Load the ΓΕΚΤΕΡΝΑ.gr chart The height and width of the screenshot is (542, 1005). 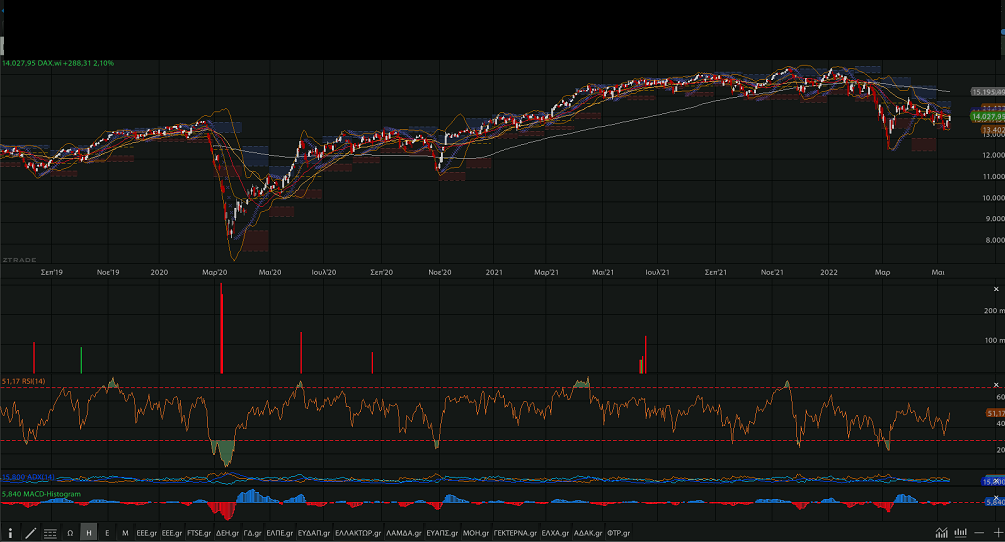pos(515,532)
